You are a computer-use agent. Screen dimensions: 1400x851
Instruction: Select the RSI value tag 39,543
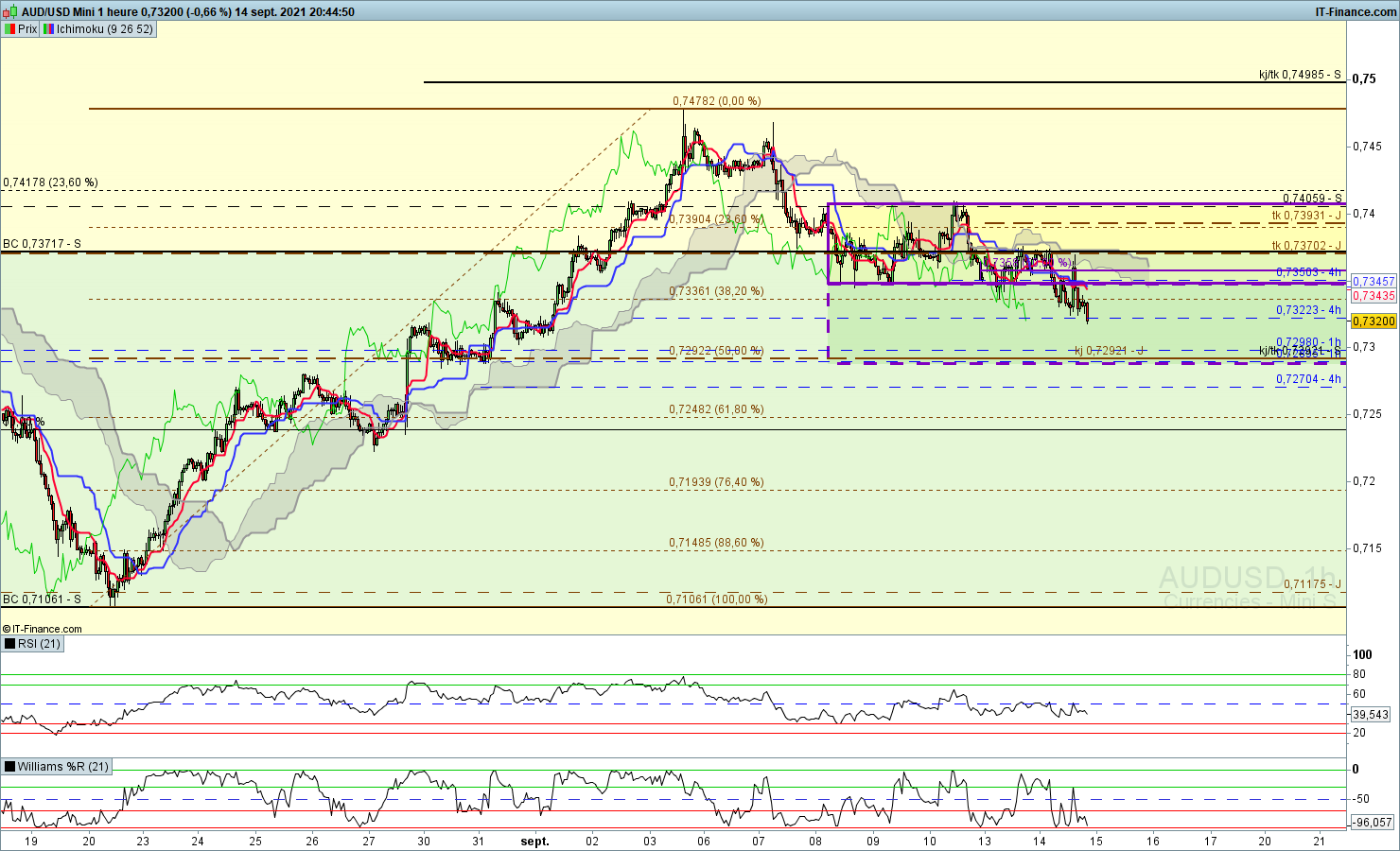click(1372, 715)
